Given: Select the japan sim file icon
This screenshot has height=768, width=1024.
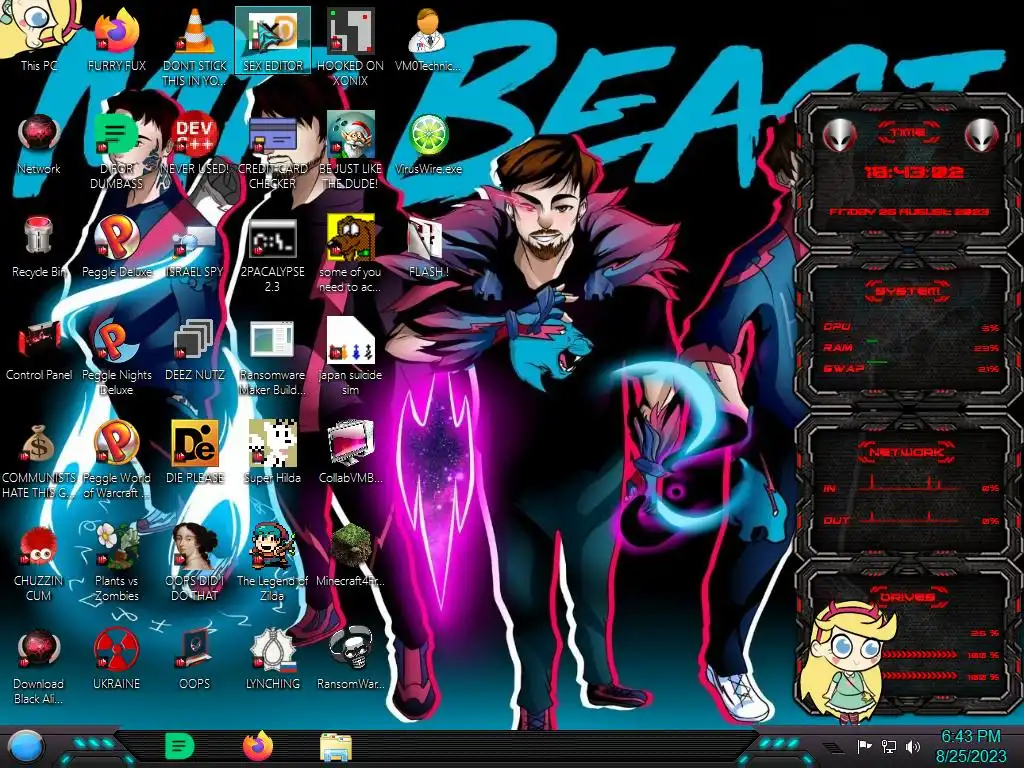Looking at the screenshot, I should click(350, 357).
